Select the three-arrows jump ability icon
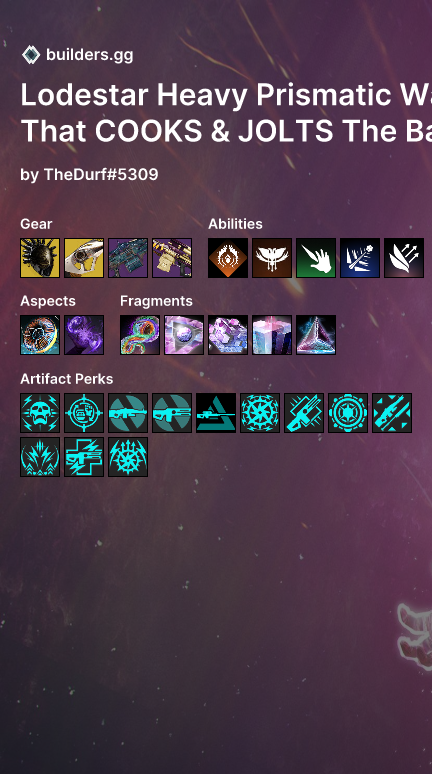432x774 pixels. [404, 258]
